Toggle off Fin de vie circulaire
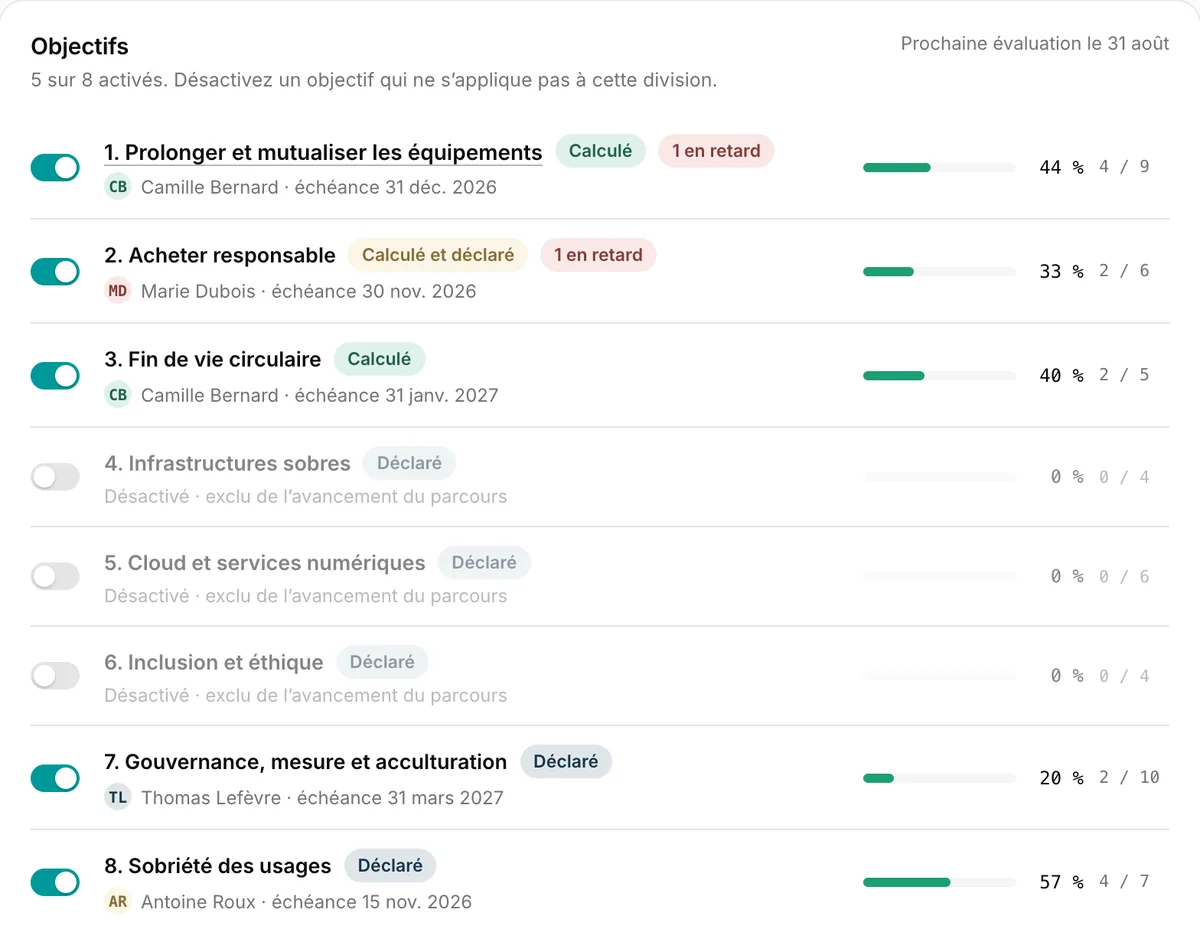 point(55,376)
